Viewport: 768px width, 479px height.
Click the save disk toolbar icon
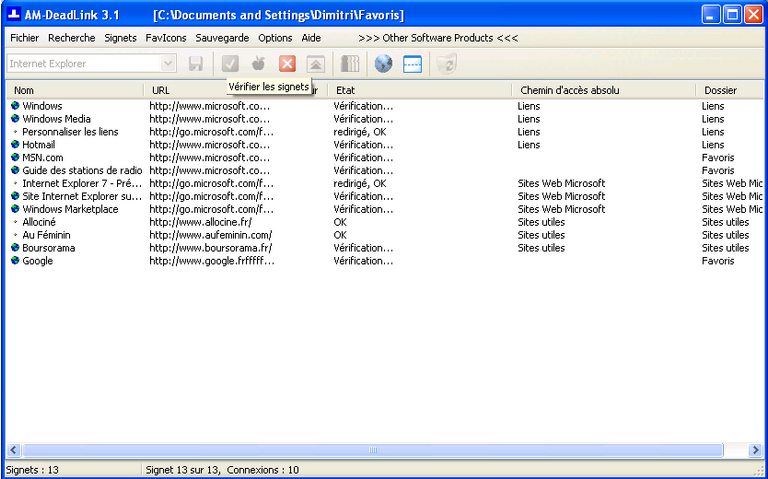click(x=195, y=64)
